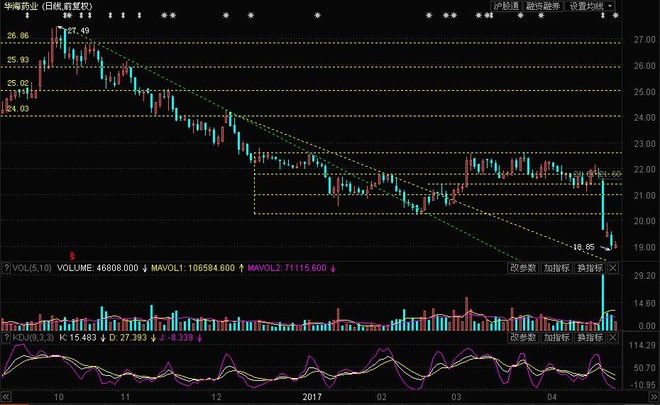Click 换指标 in the KDJ panel
The height and width of the screenshot is (405, 660).
[x=590, y=338]
